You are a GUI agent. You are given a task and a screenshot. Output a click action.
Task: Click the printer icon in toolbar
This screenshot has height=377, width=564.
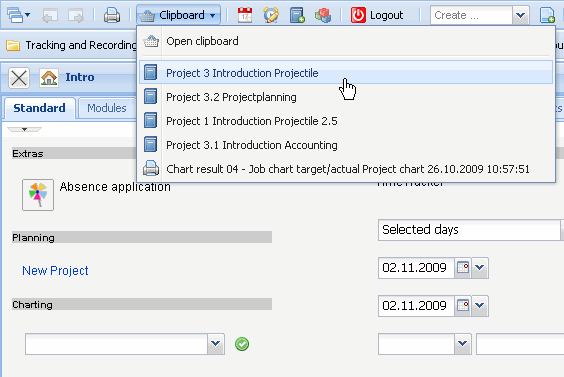112,15
